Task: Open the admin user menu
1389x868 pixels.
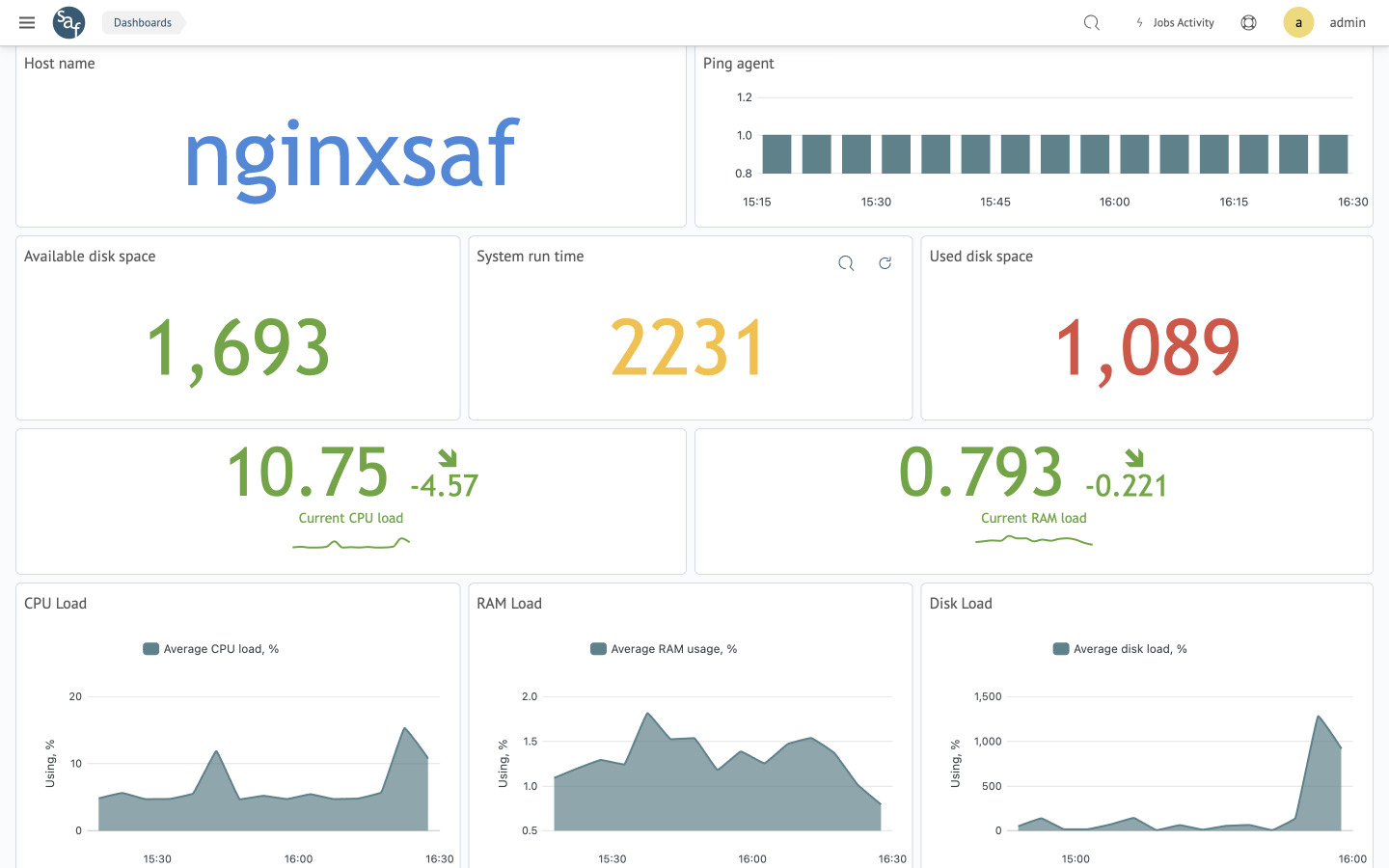Action: click(x=1347, y=22)
